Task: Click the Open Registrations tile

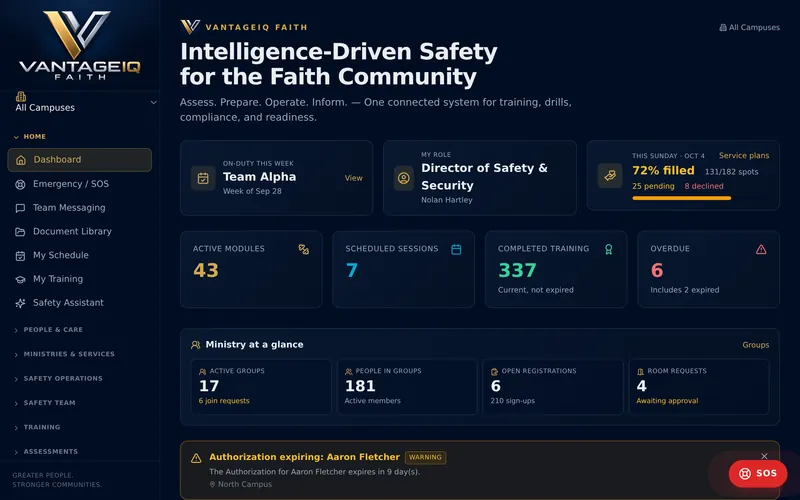Action: [x=553, y=387]
